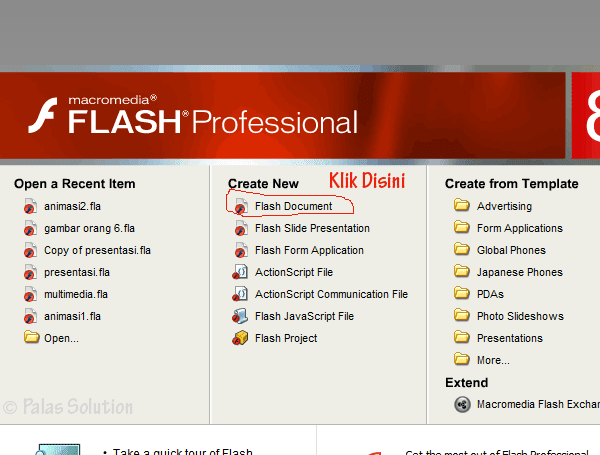Open recent file animasi1.fla
The width and height of the screenshot is (600, 455).
tap(72, 316)
